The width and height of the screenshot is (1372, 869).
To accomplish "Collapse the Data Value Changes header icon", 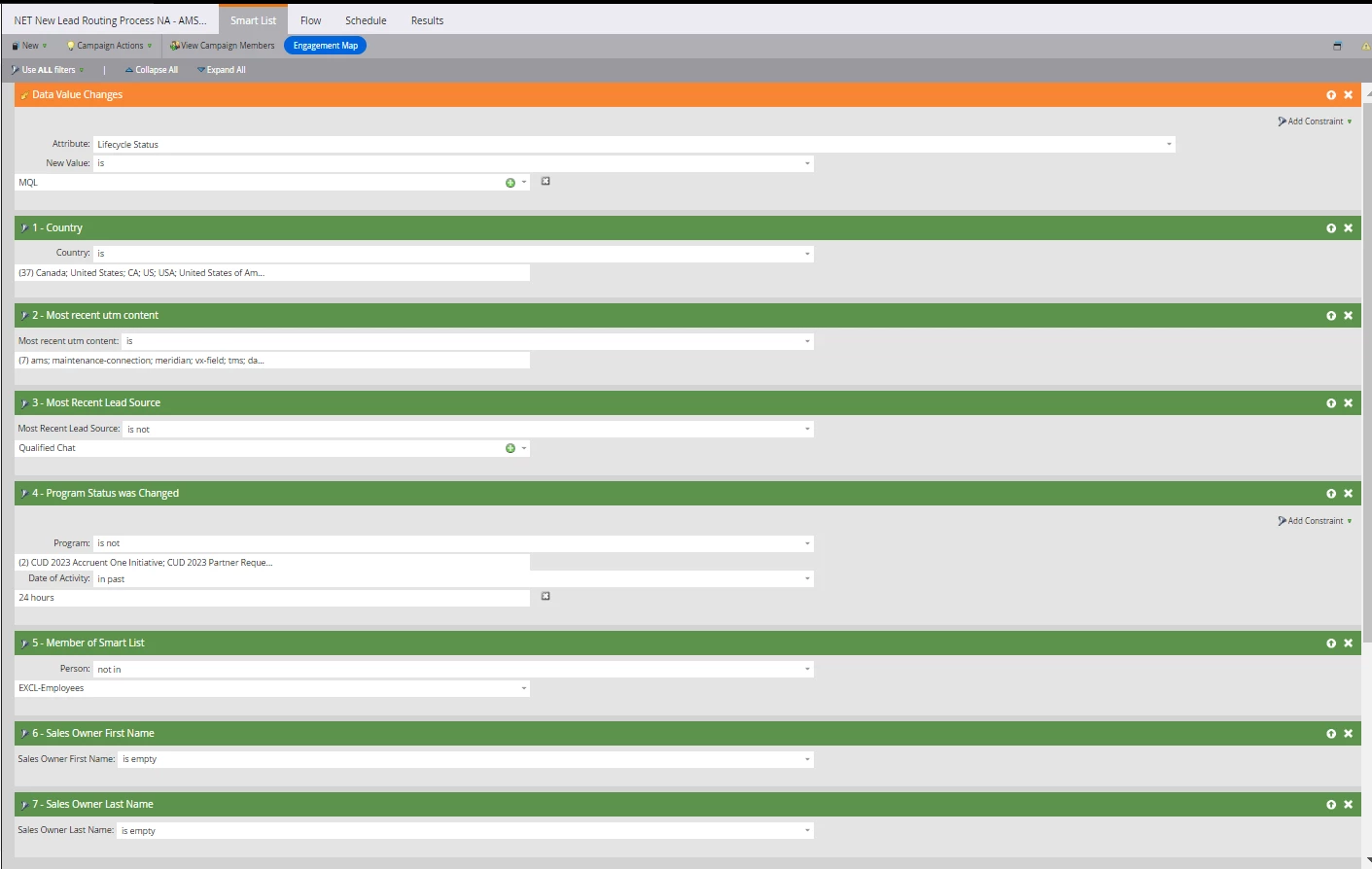I will [x=24, y=95].
